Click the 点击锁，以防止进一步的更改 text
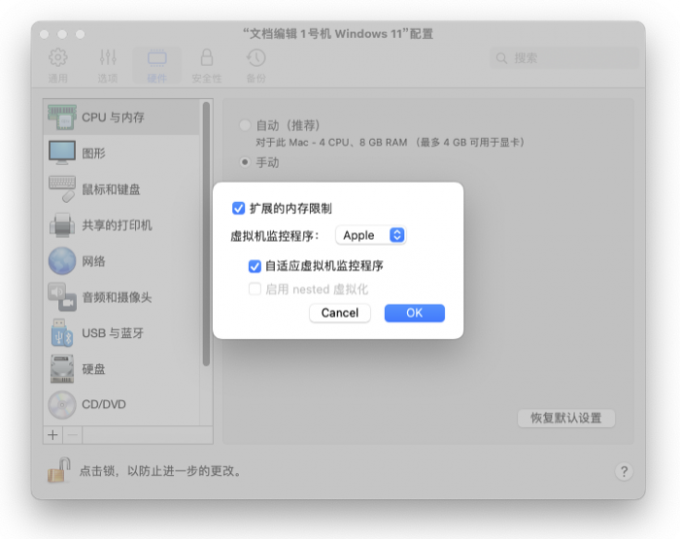Image resolution: width=680 pixels, height=539 pixels. pyautogui.click(x=160, y=471)
